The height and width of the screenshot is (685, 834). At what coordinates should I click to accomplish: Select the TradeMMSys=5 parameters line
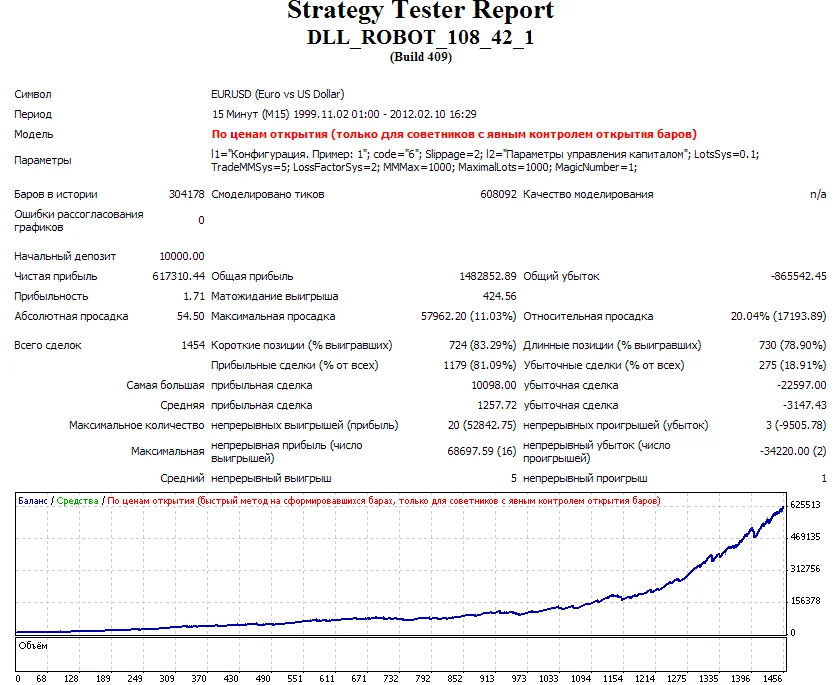coord(424,168)
